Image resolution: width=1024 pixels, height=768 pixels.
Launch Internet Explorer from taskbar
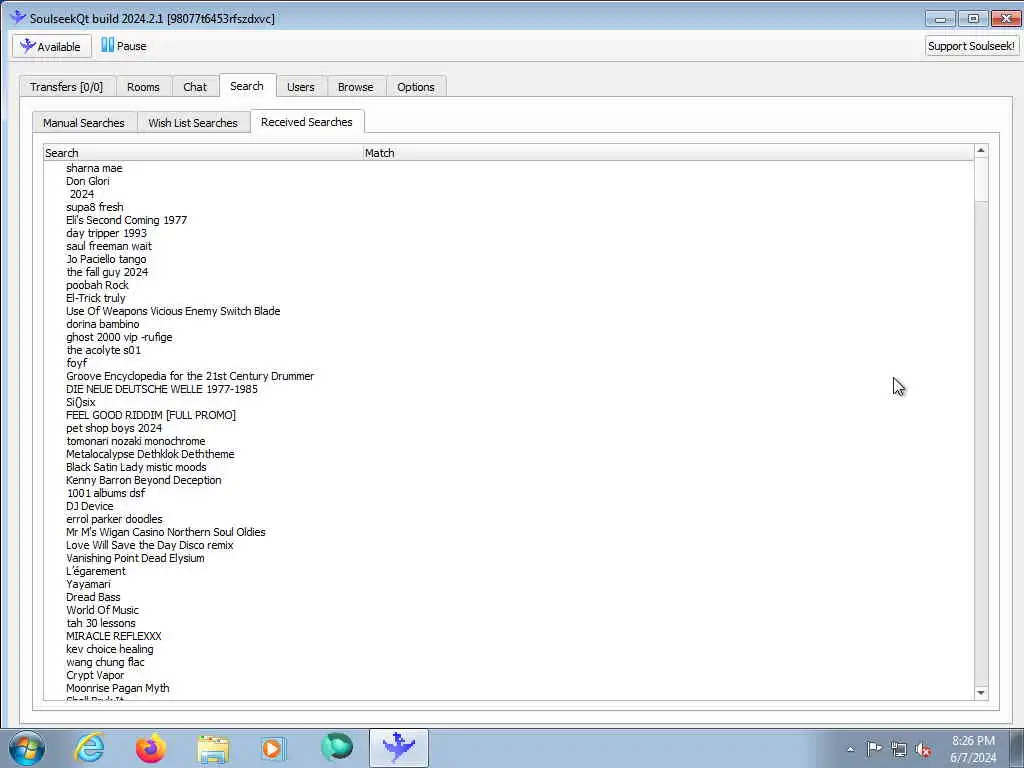pos(89,748)
